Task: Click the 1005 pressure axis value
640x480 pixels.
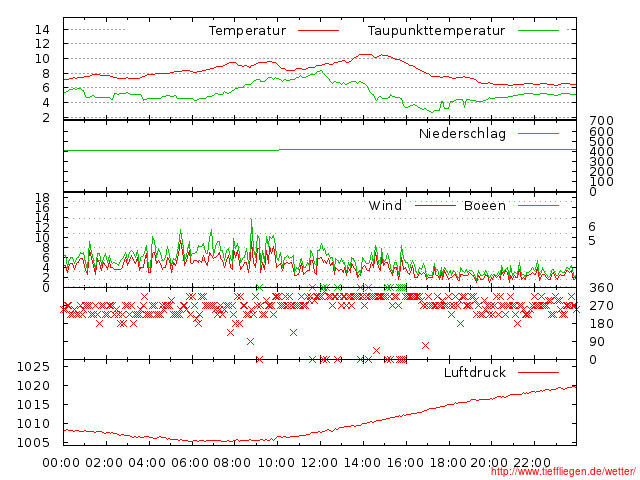Action: click(x=33, y=442)
